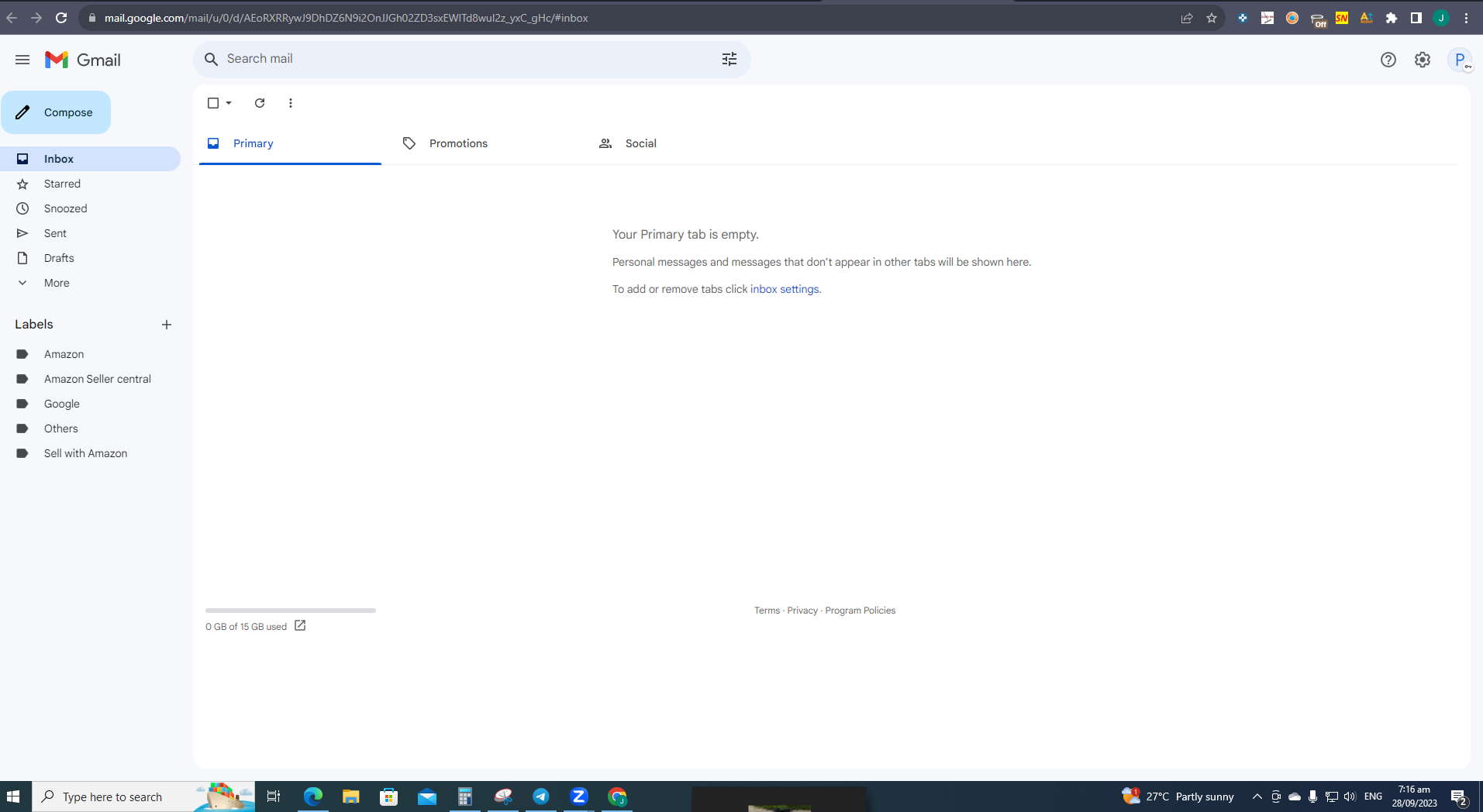Reload the page in browser
Screen dimensions: 1483x812
(x=61, y=18)
